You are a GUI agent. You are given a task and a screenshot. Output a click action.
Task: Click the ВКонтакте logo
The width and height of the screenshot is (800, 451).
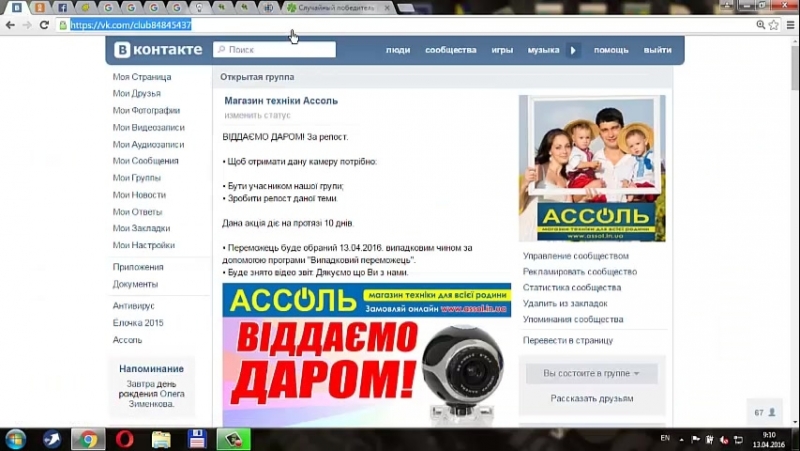pos(158,49)
